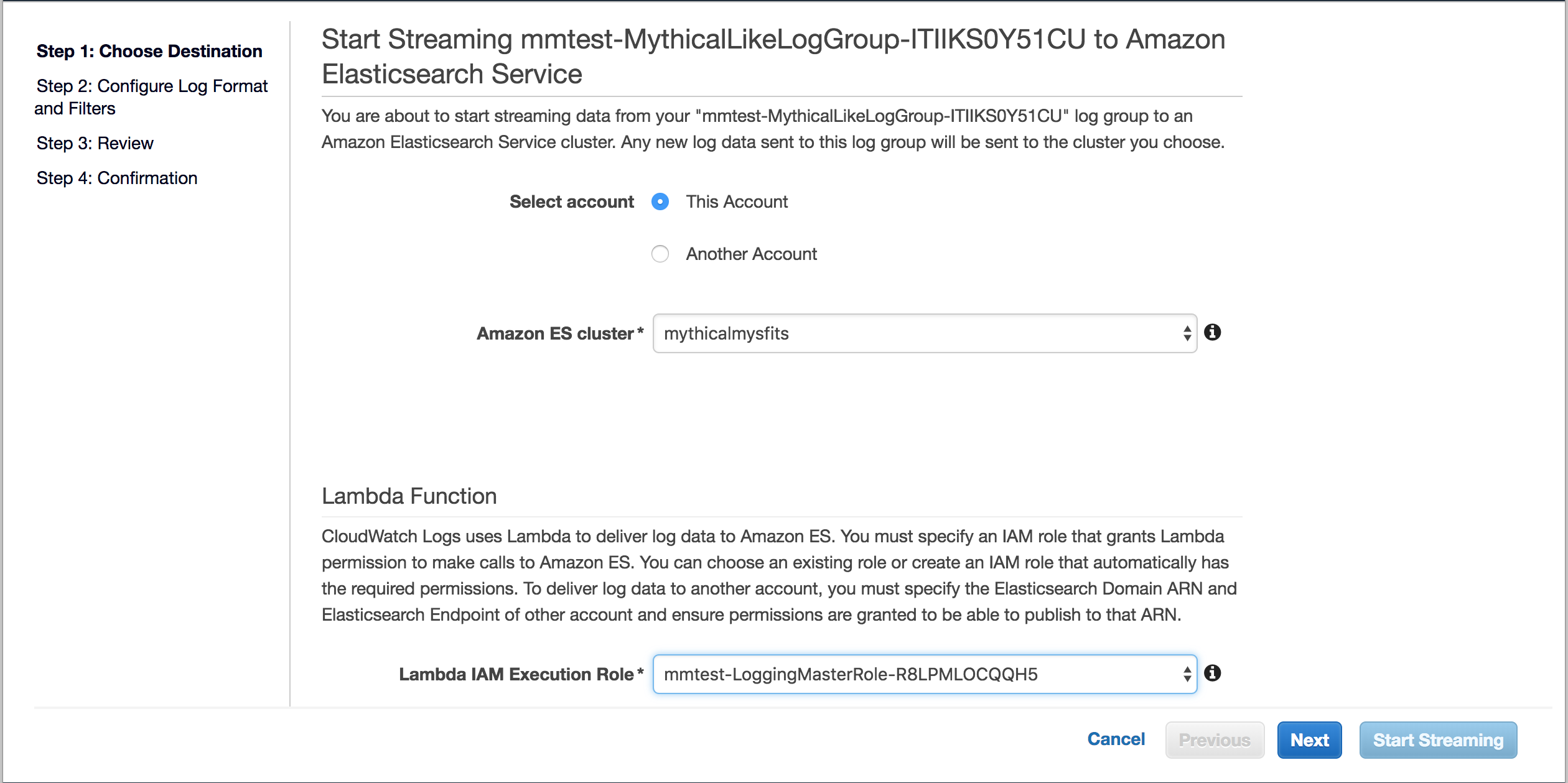Image resolution: width=1568 pixels, height=783 pixels.
Task: Open the Amazon ES cluster dropdown
Action: pos(925,333)
